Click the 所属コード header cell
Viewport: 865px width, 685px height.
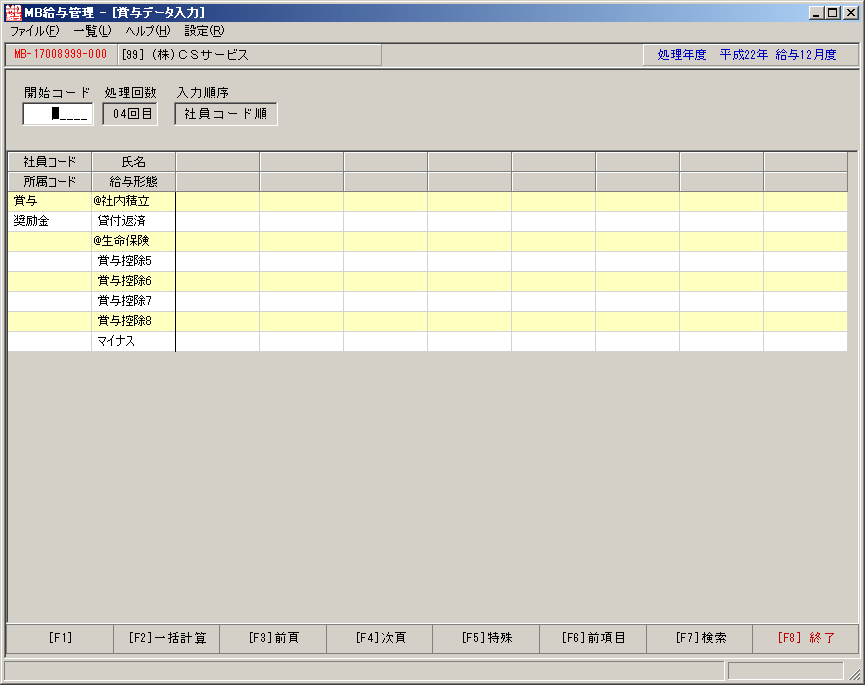(50, 182)
